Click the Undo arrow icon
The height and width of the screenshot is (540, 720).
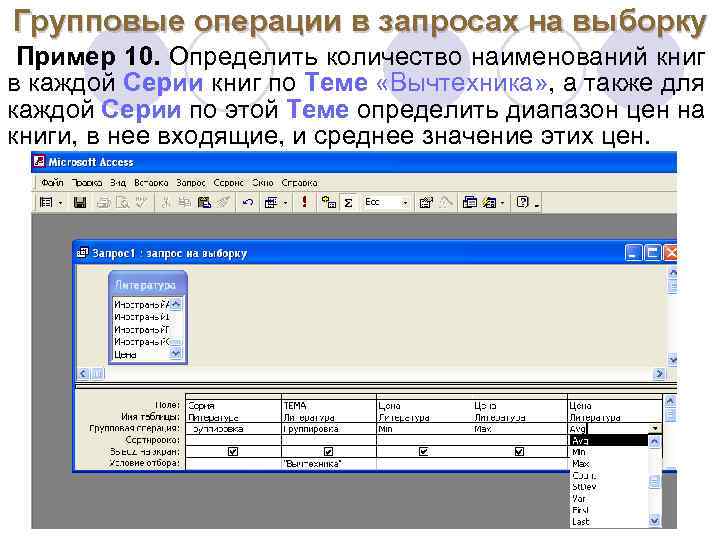point(248,202)
